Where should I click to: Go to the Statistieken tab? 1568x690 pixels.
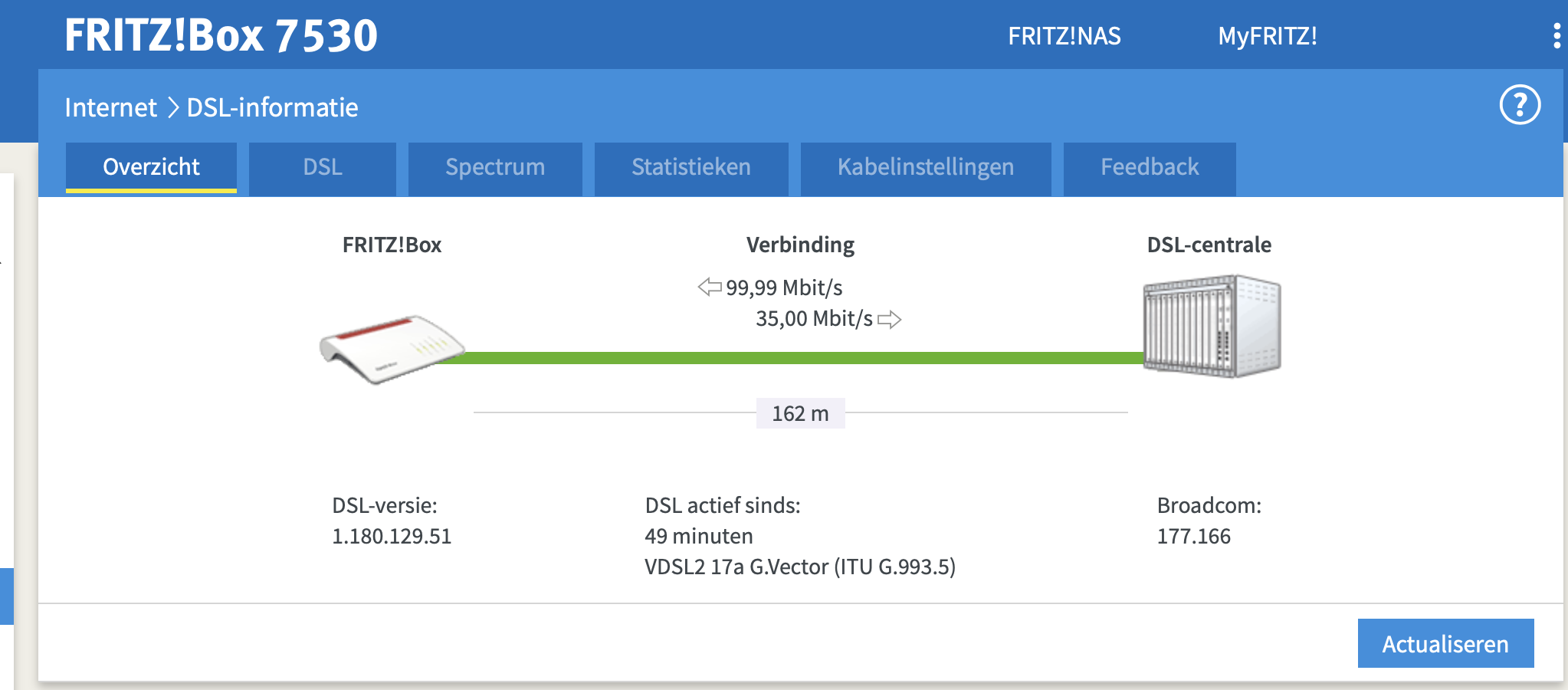pos(691,167)
